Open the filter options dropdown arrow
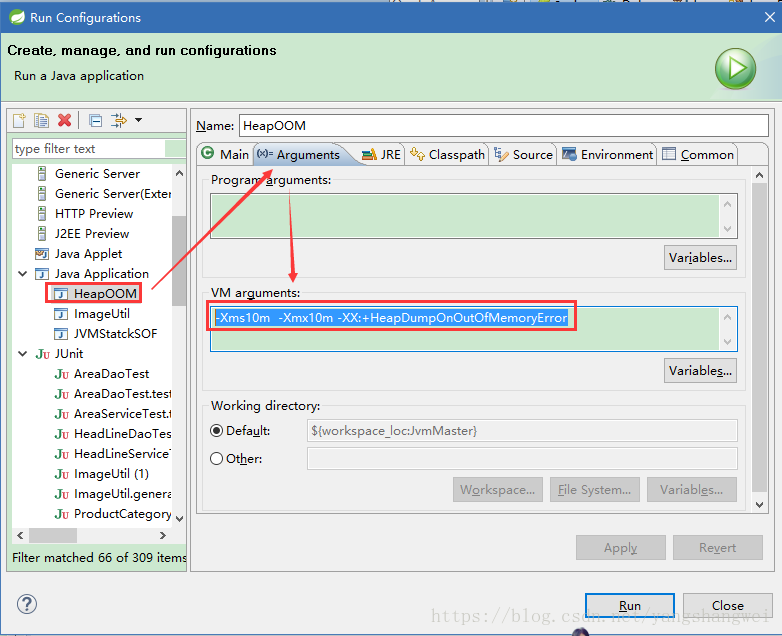The width and height of the screenshot is (782, 636). pyautogui.click(x=138, y=120)
